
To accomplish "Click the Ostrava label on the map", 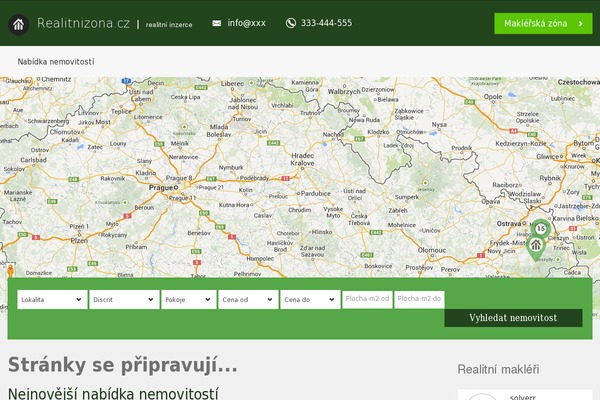I will coord(509,224).
